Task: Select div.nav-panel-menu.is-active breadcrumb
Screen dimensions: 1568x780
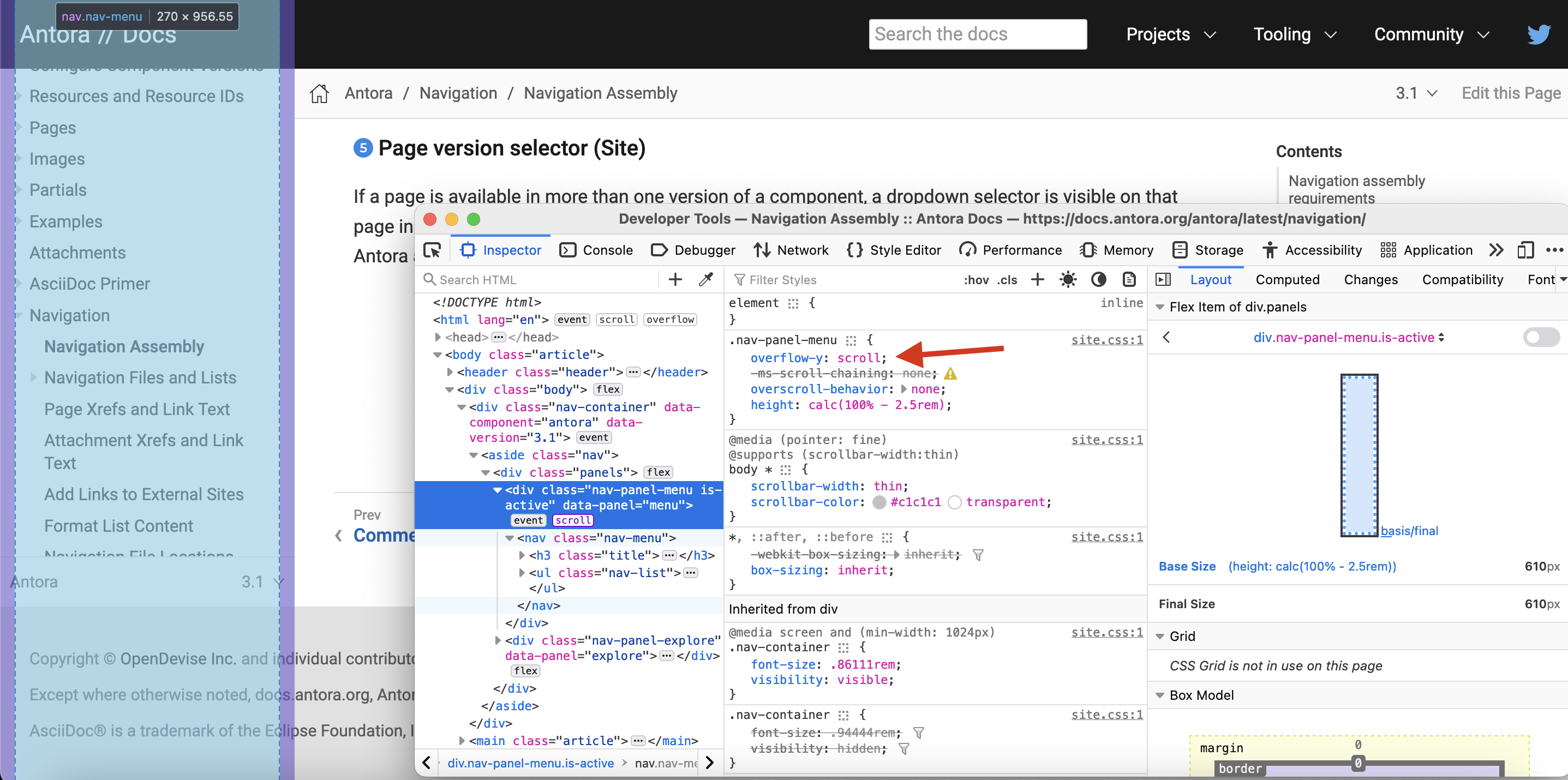Action: 530,763
